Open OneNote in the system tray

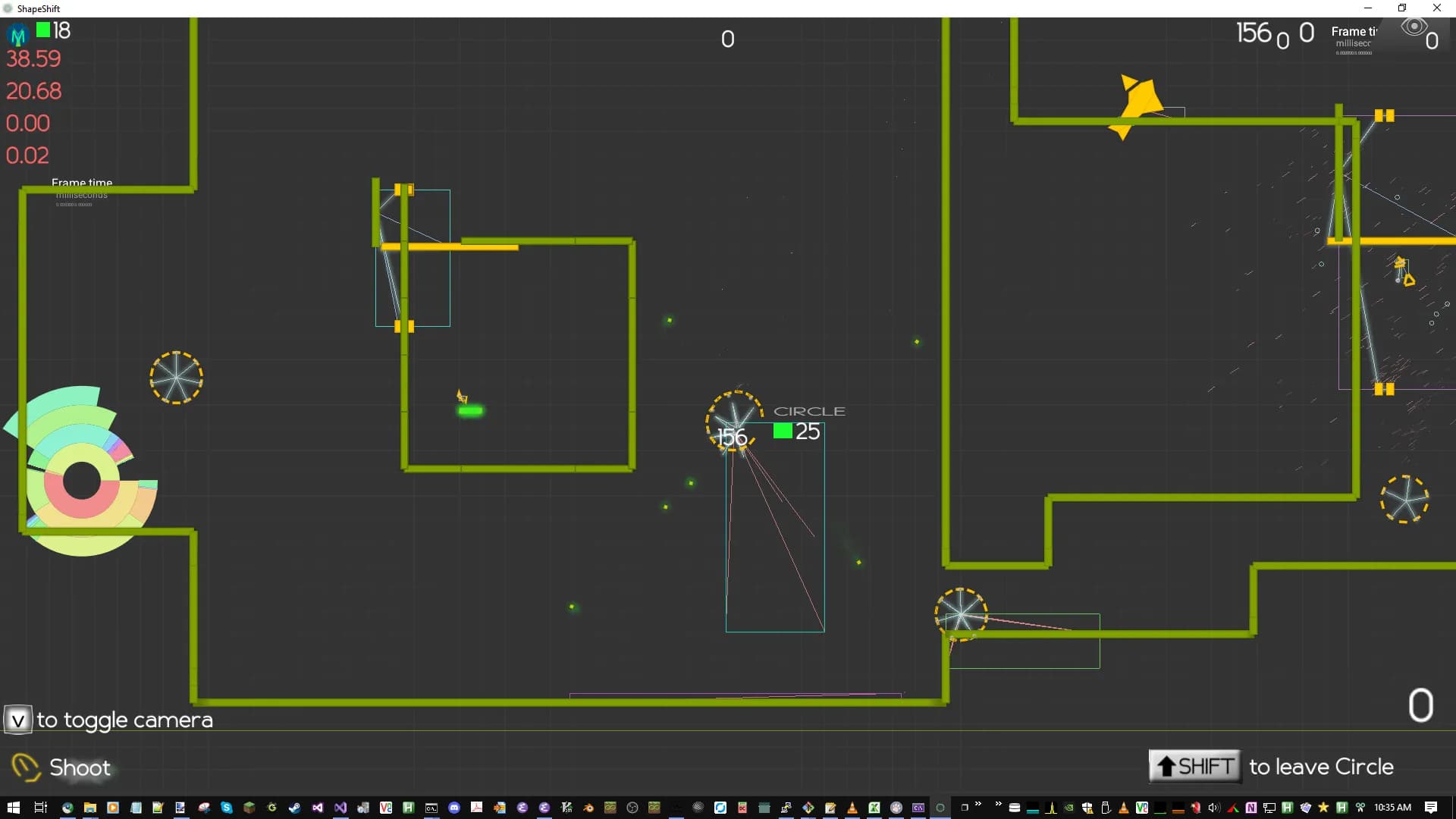(x=1251, y=808)
